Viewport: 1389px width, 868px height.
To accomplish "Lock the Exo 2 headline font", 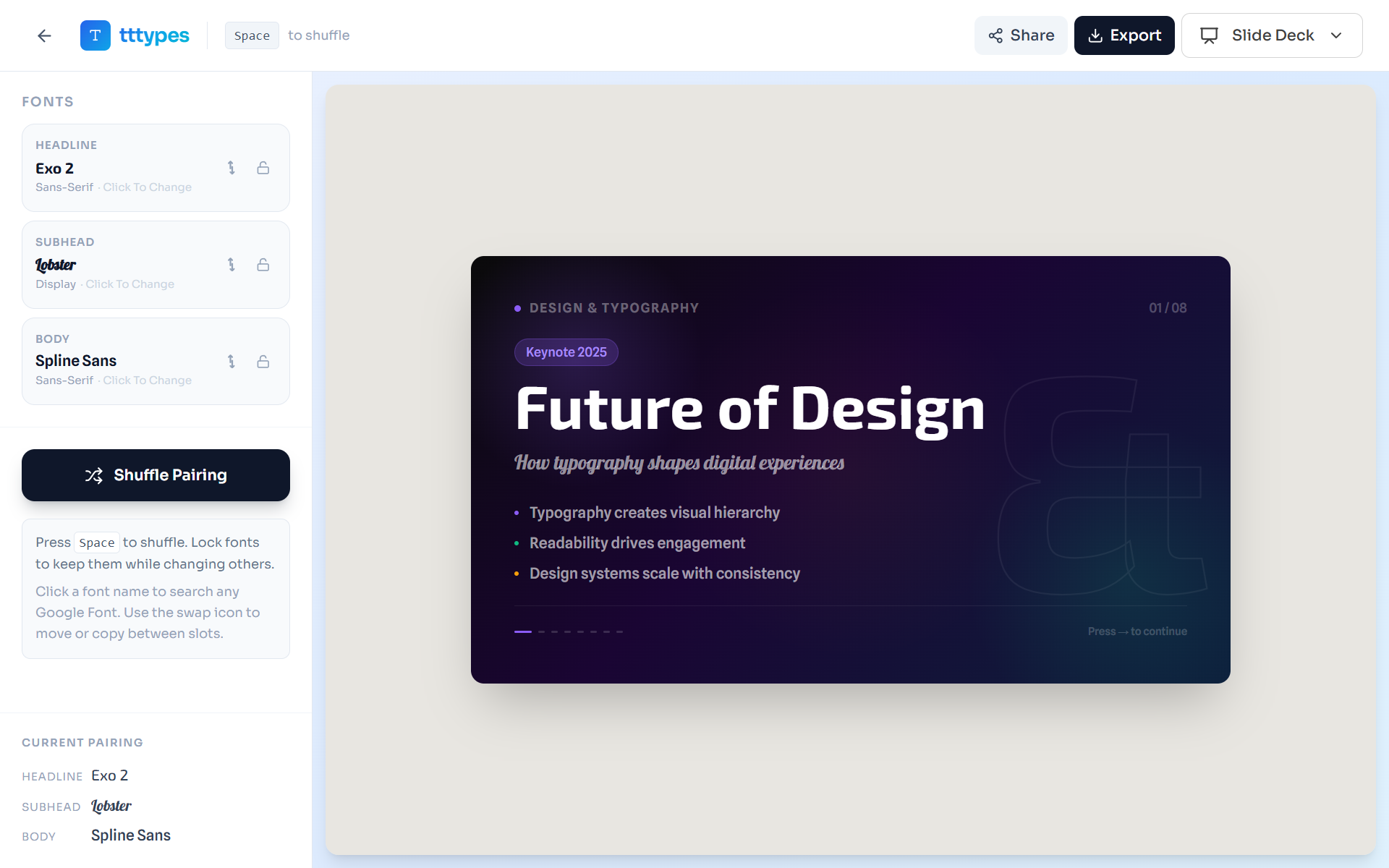I will 263,167.
